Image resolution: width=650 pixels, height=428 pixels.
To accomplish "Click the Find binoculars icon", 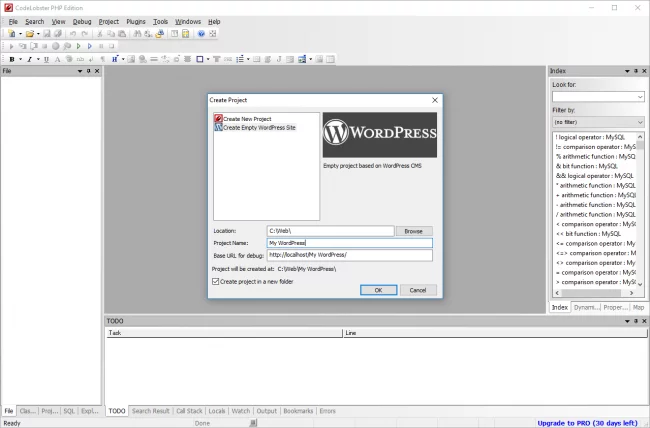I will pos(137,34).
